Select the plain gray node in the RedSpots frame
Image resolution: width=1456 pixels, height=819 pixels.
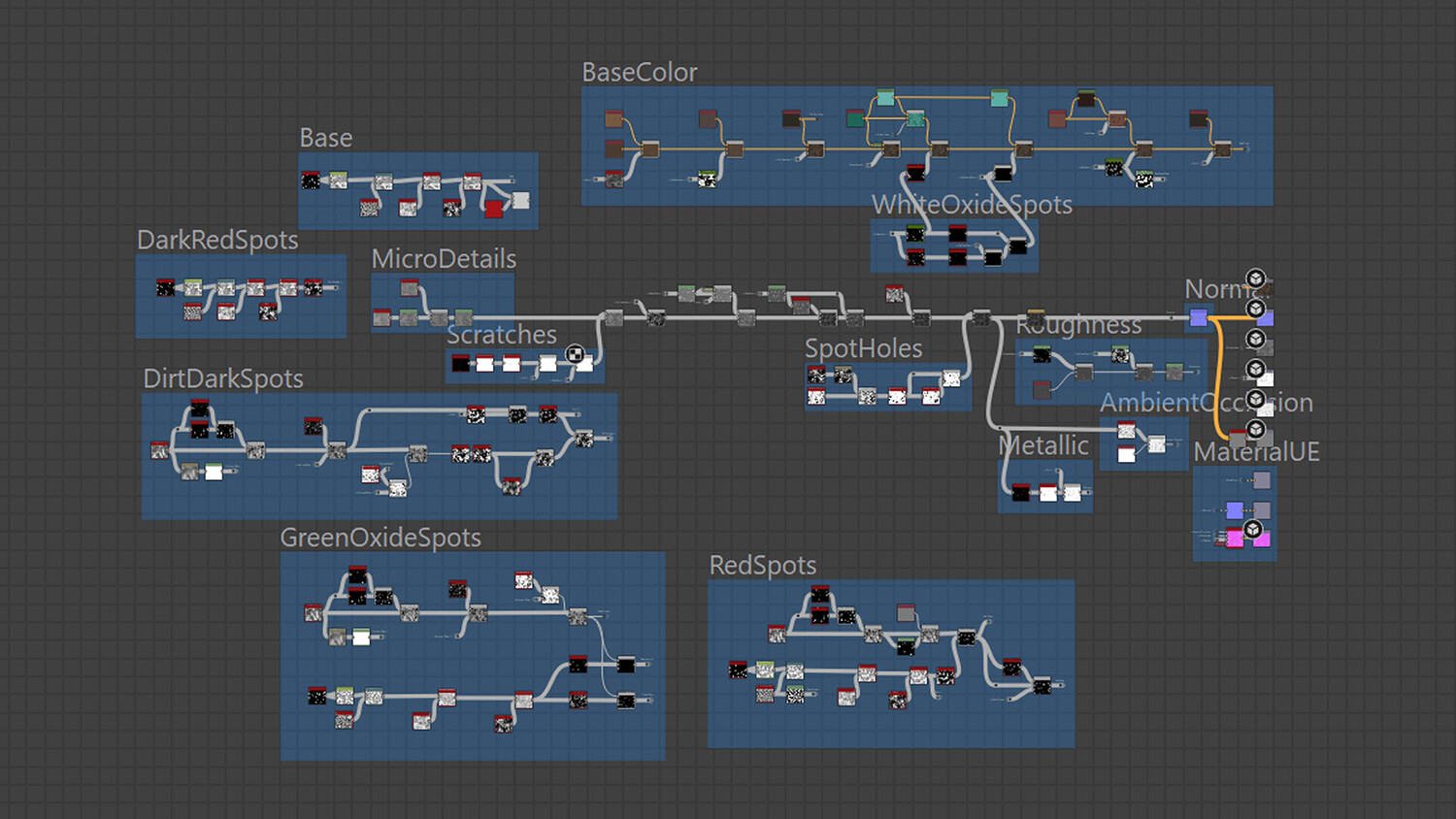point(906,612)
